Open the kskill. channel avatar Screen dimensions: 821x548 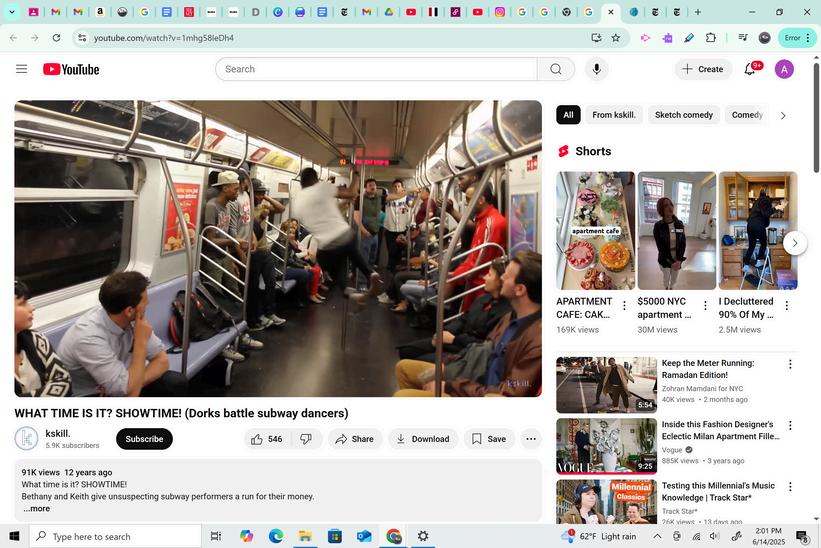pyautogui.click(x=26, y=439)
